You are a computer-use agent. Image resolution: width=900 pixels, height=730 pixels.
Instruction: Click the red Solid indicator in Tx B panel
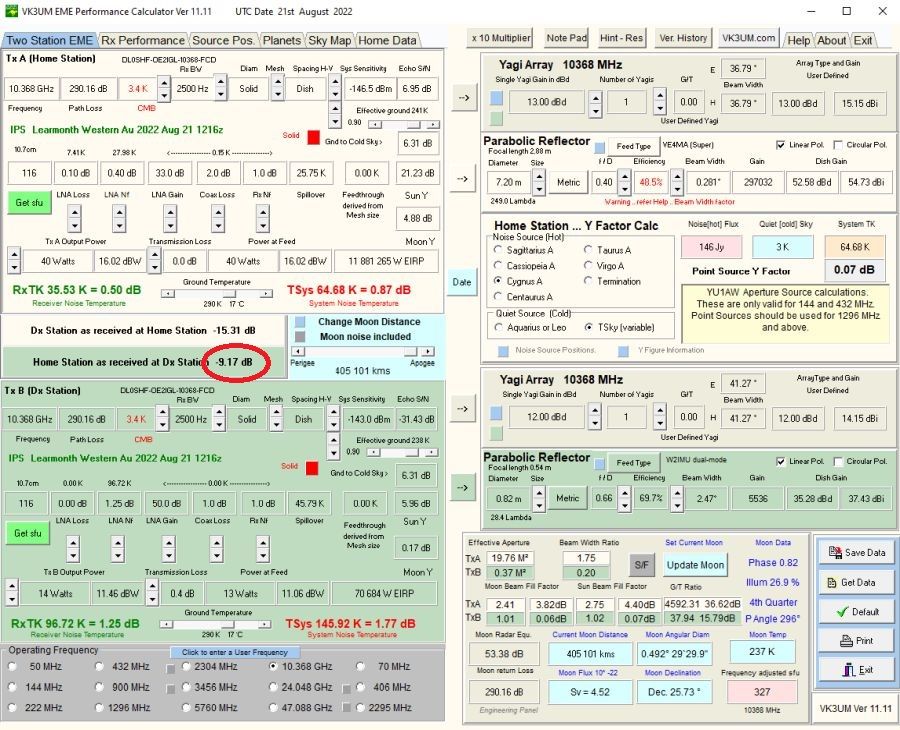[x=312, y=468]
